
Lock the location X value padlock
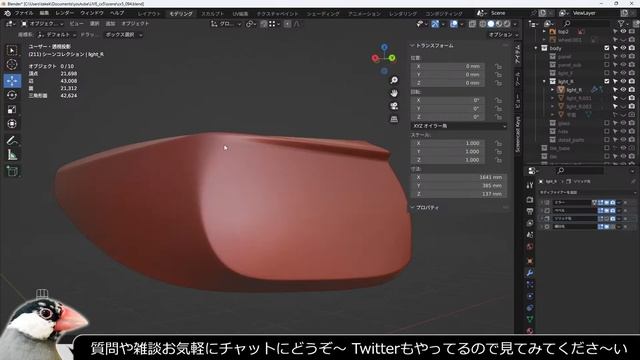(498, 66)
